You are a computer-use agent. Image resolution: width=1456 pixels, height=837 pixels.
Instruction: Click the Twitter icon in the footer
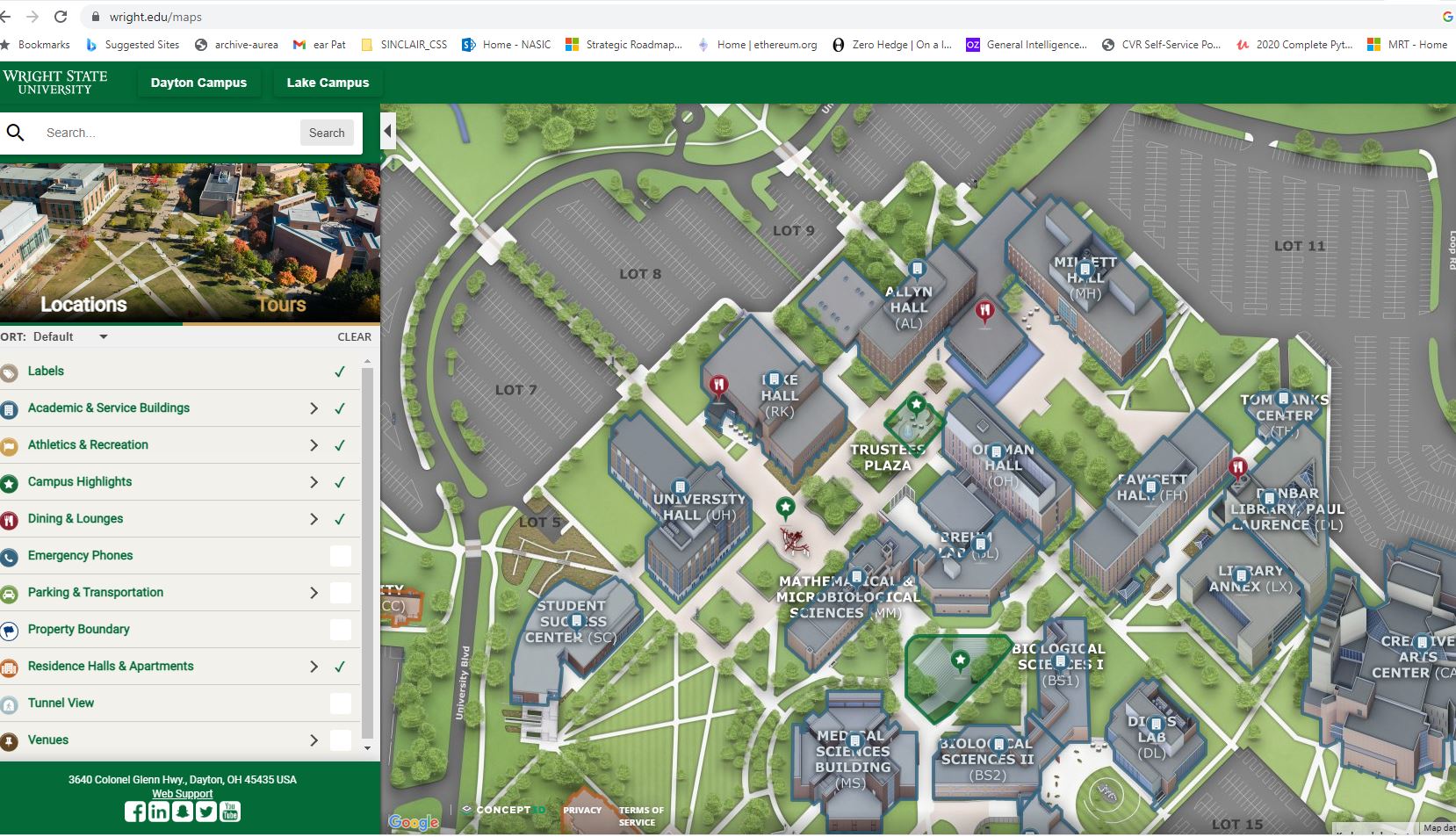pyautogui.click(x=206, y=812)
